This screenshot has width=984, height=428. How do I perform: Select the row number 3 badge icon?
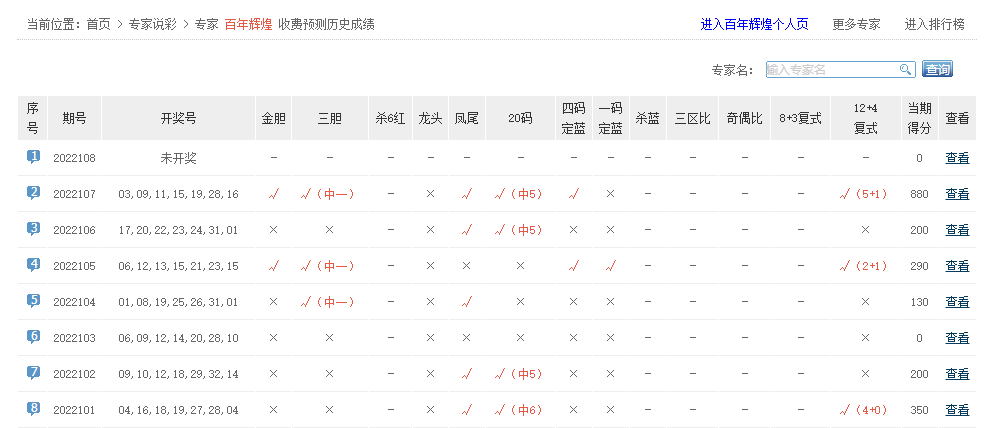click(x=33, y=229)
